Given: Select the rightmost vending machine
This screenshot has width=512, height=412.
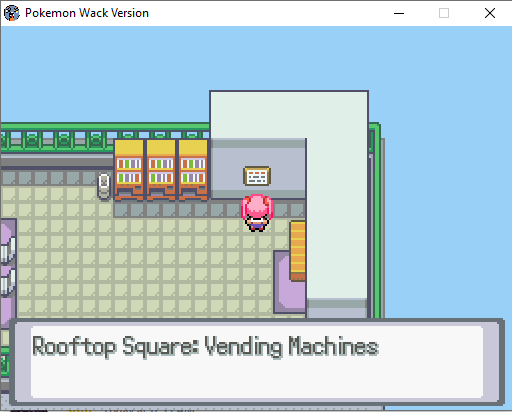Looking at the screenshot, I should (x=193, y=170).
